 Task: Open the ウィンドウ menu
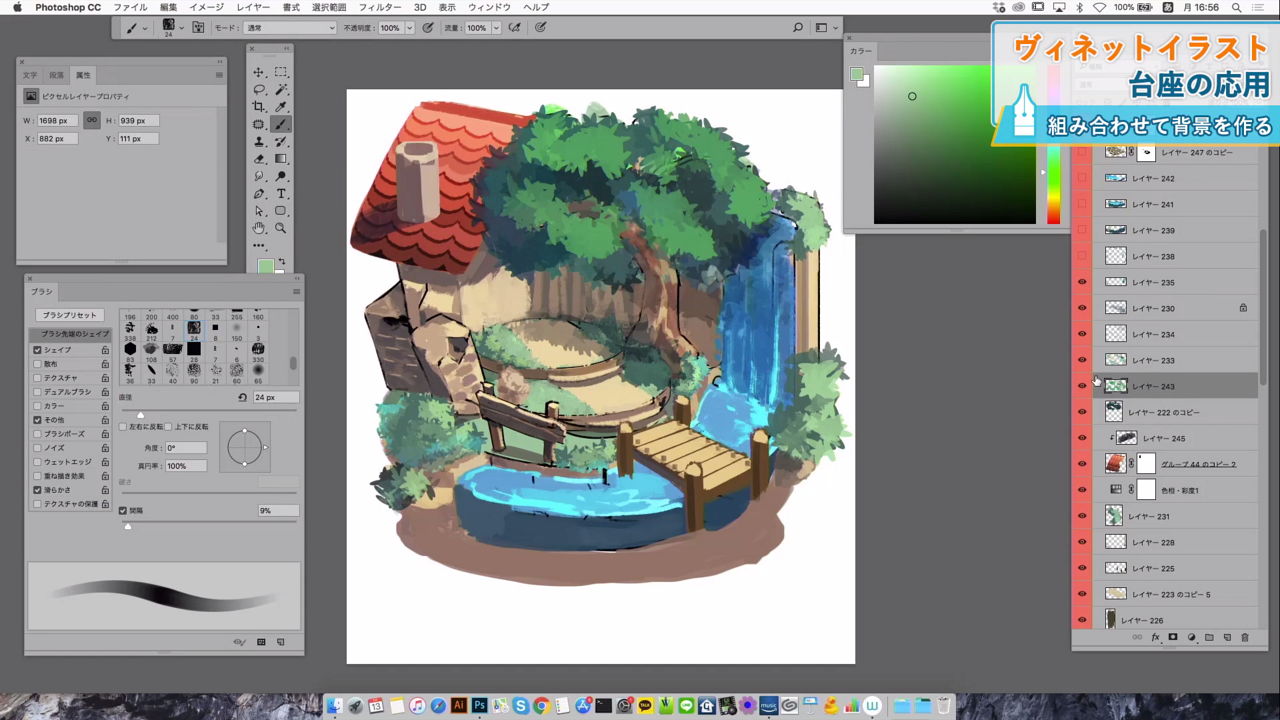pos(489,7)
